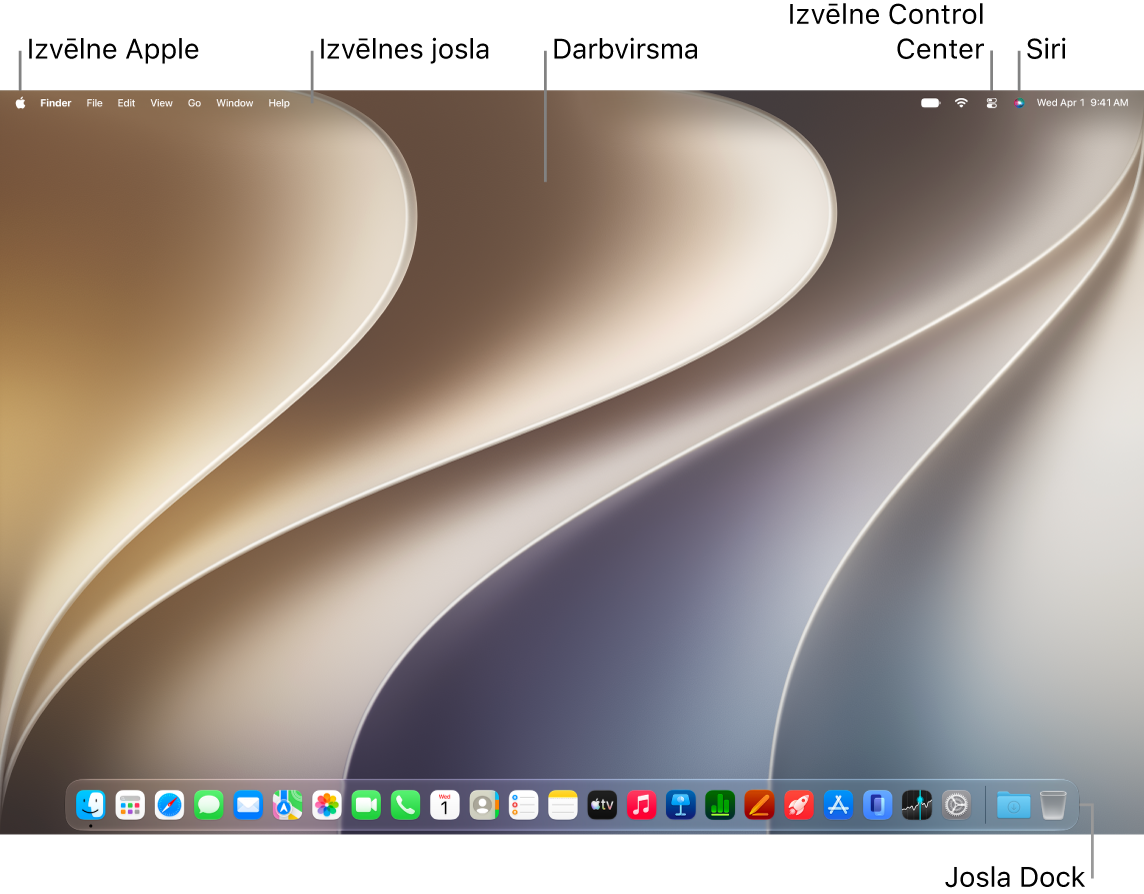Screen dimensions: 1144x894
Task: Open the green Phone app icon
Action: pos(406,805)
